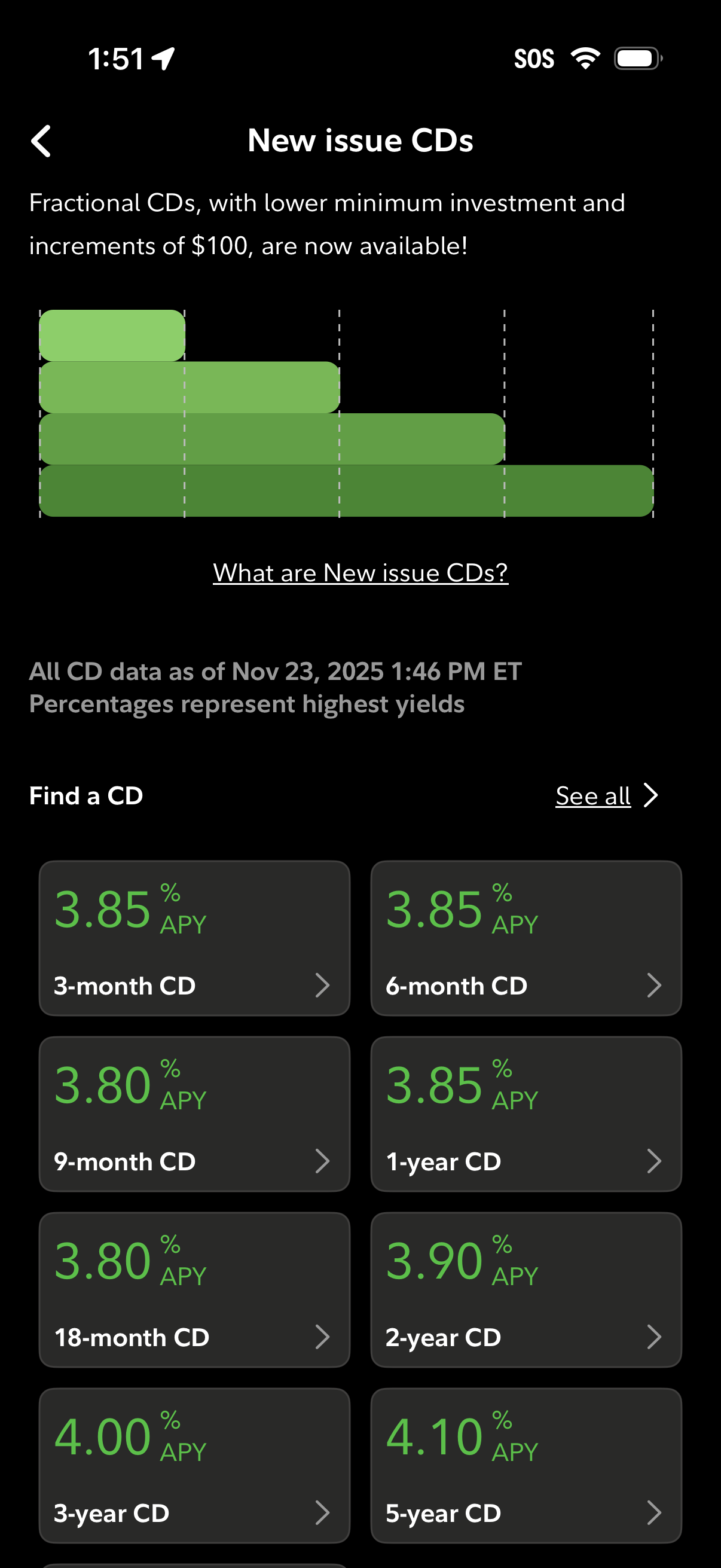The width and height of the screenshot is (721, 1568).
Task: Tap the back arrow icon
Action: pos(41,141)
